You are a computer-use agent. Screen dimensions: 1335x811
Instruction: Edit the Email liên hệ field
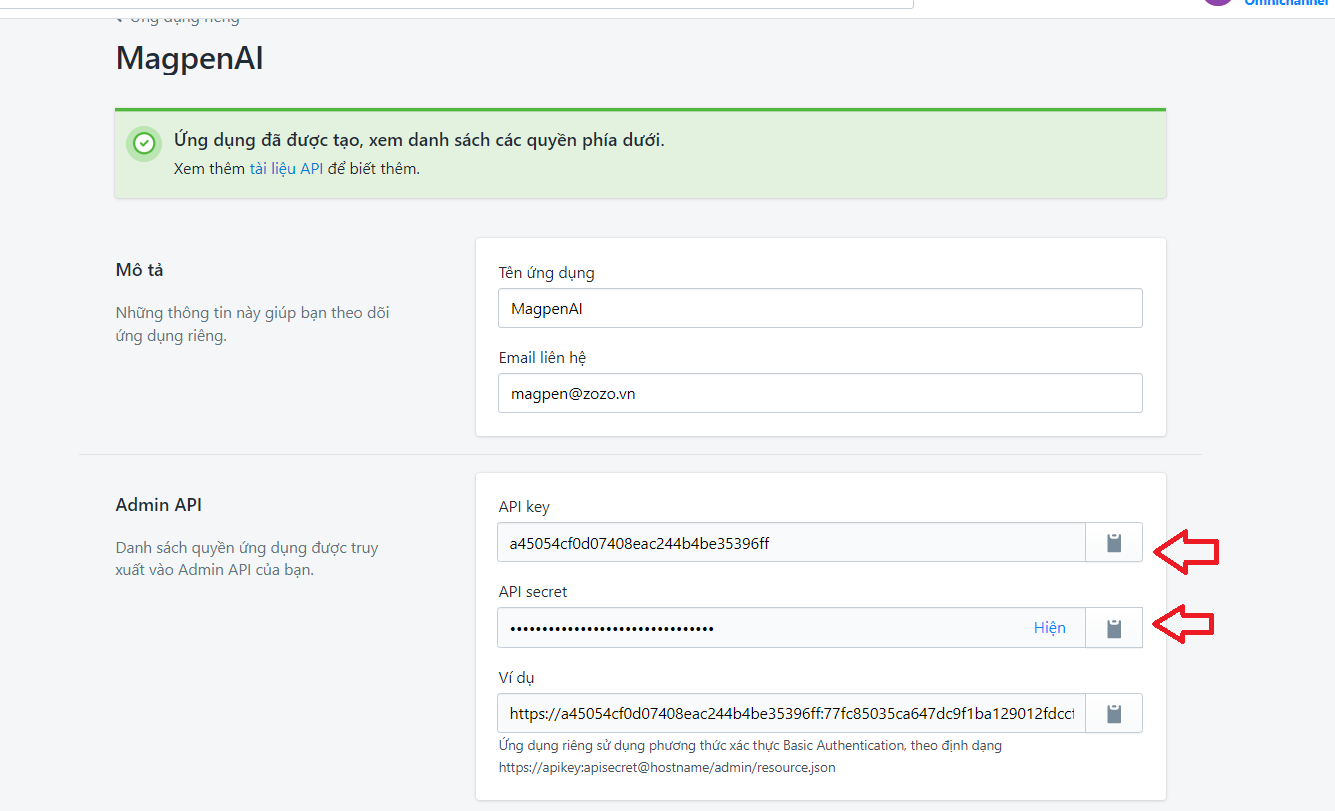click(820, 393)
